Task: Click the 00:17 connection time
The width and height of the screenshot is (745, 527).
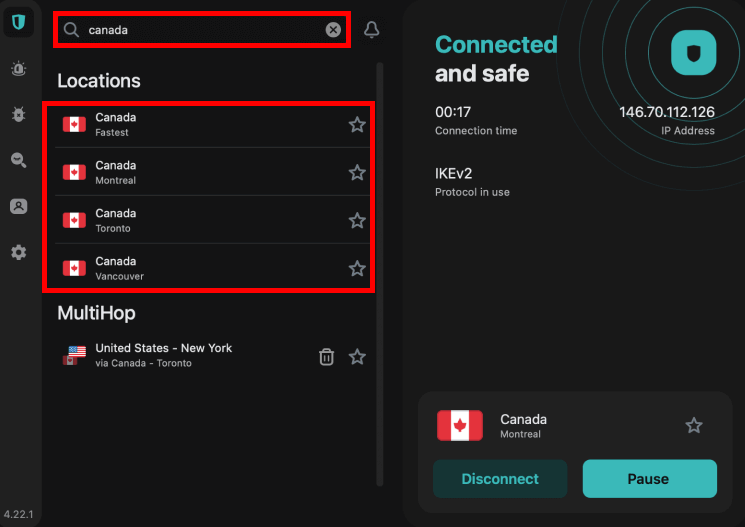Action: [453, 112]
